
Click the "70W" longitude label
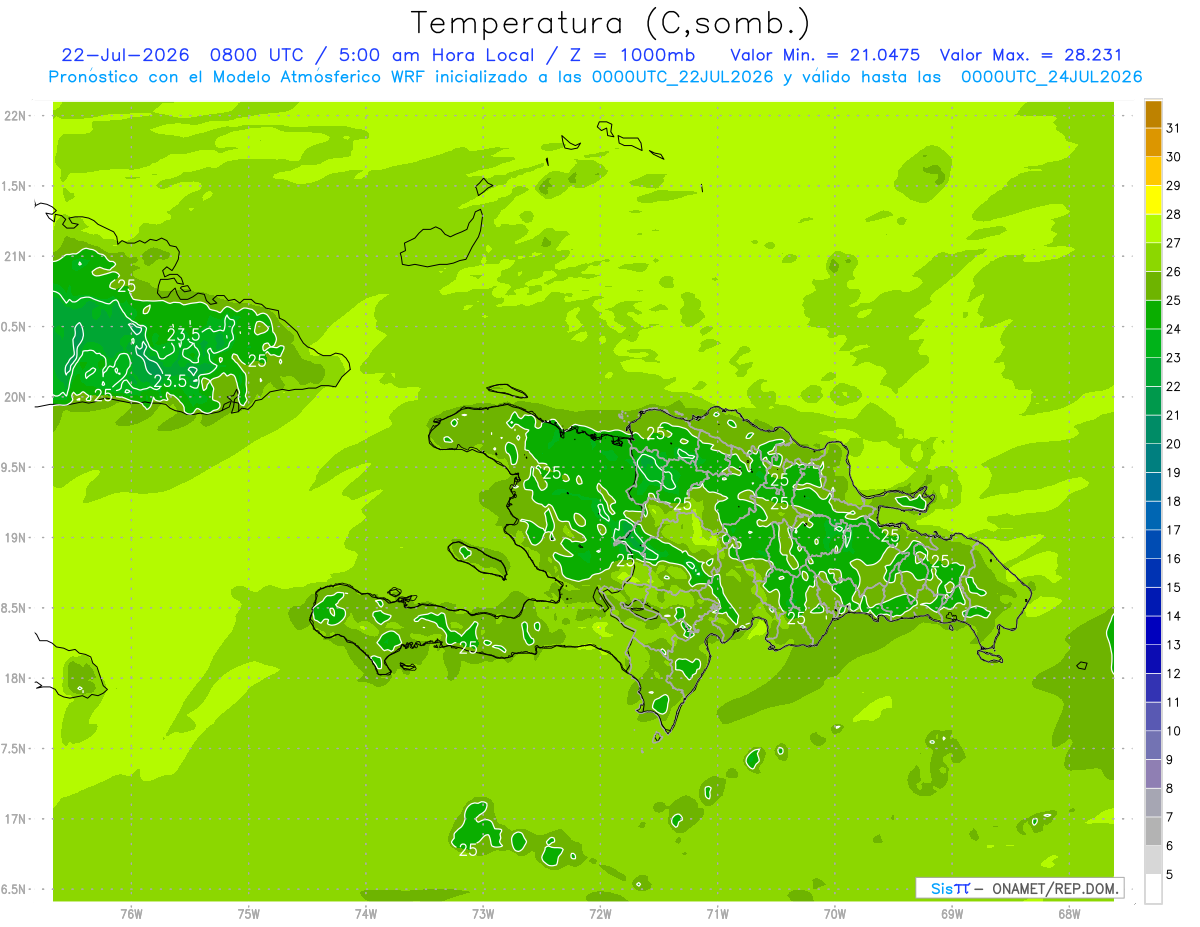835,914
